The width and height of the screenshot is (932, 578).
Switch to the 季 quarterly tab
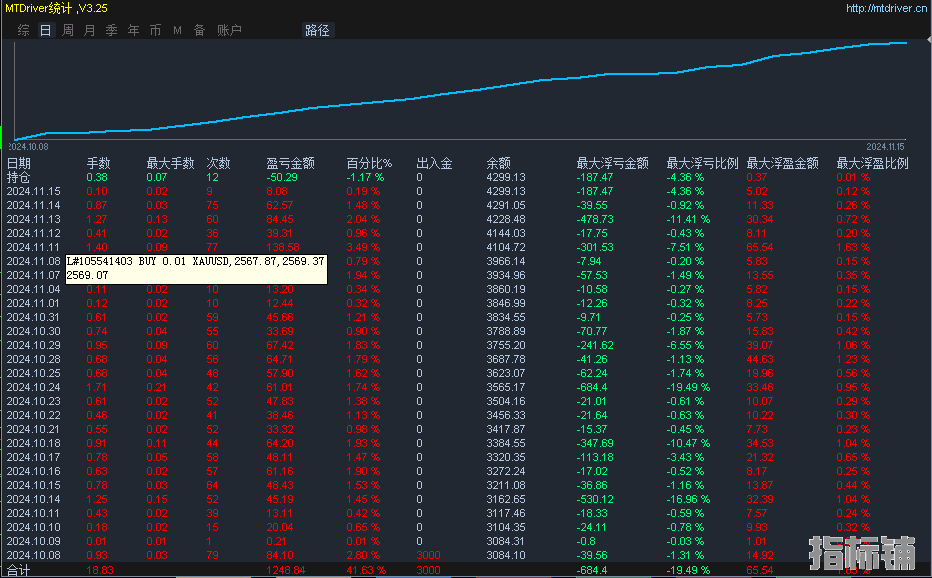(112, 30)
